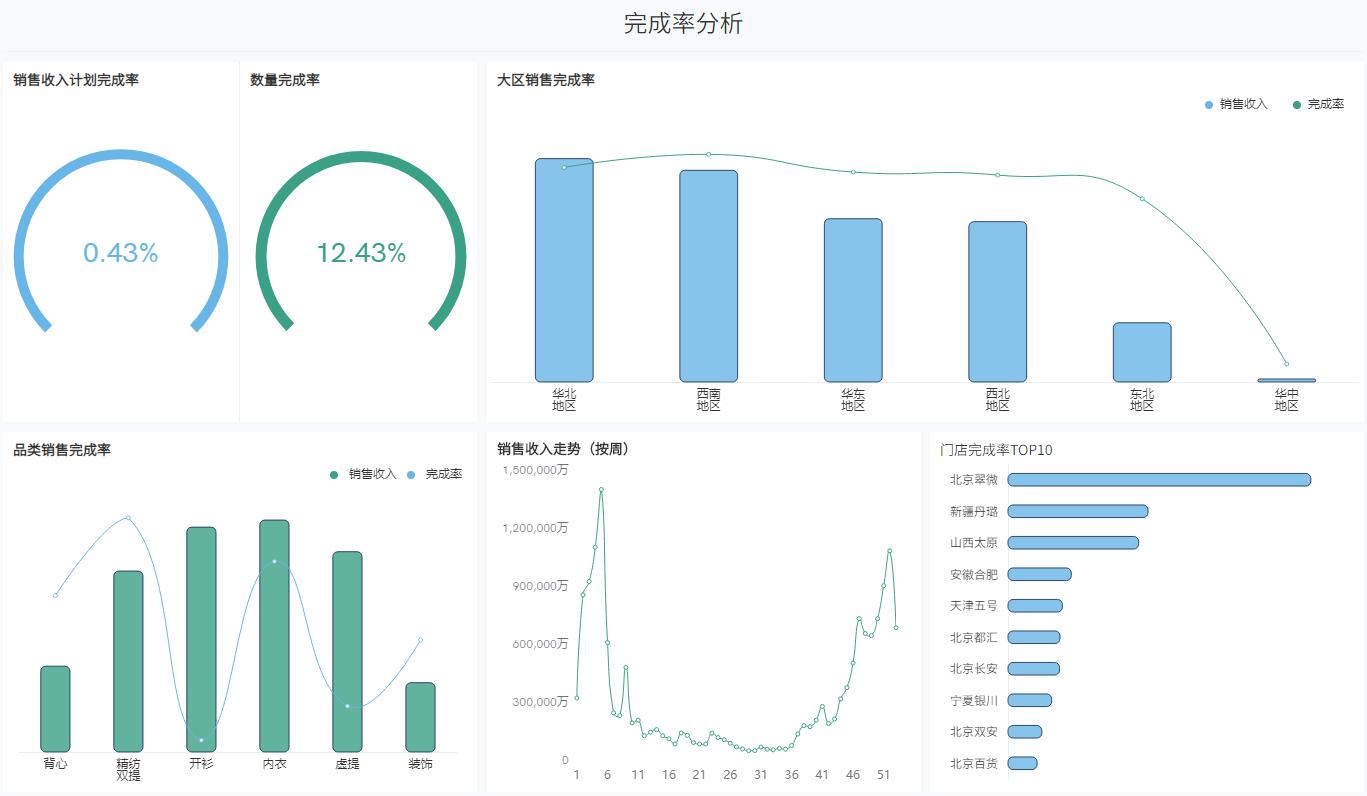Click the 北京翠微 bar in 门店完成率TOP10
Screen dimensions: 1367x796
(1158, 480)
